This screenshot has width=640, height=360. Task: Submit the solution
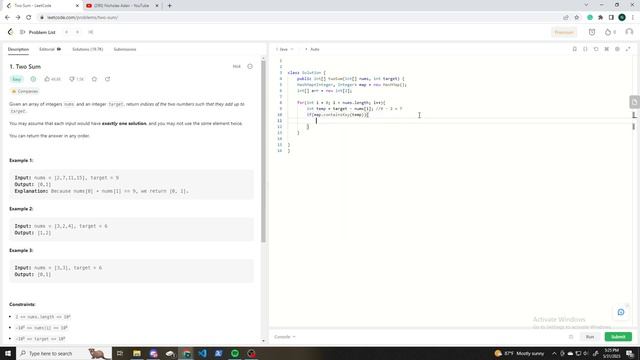[618, 337]
